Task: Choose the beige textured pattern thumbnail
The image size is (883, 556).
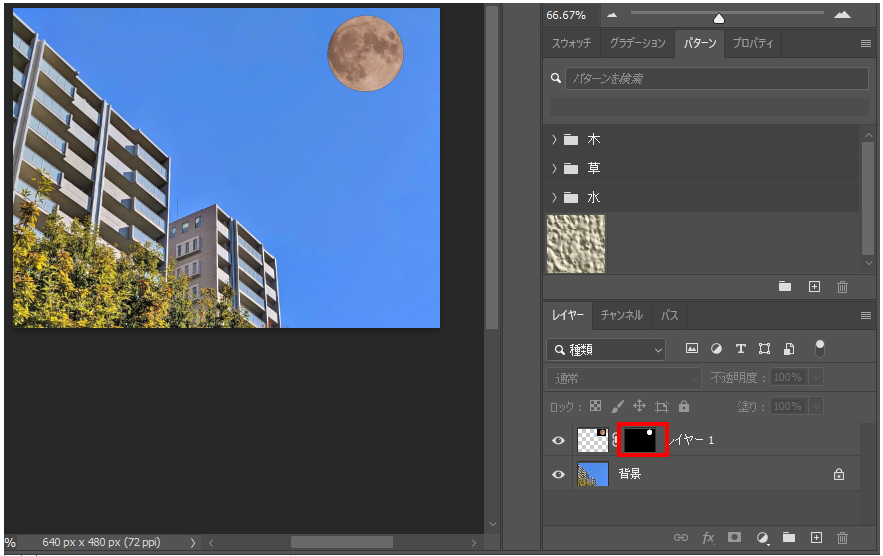Action: point(576,243)
